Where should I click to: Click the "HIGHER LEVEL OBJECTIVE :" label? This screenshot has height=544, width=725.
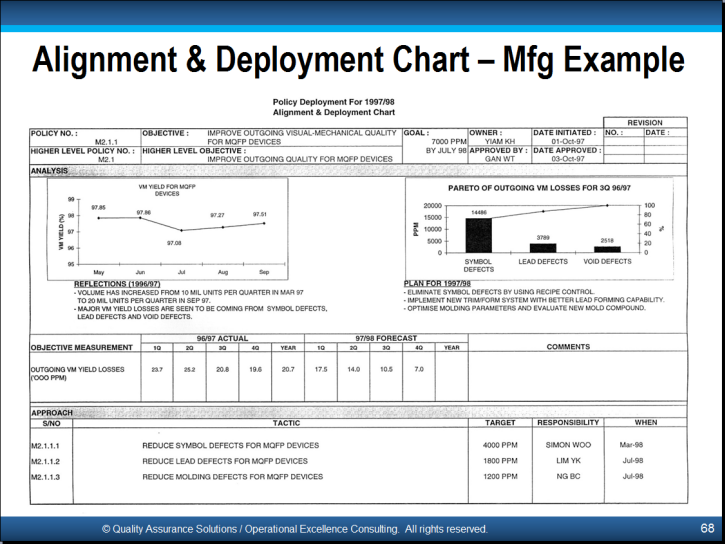point(194,151)
